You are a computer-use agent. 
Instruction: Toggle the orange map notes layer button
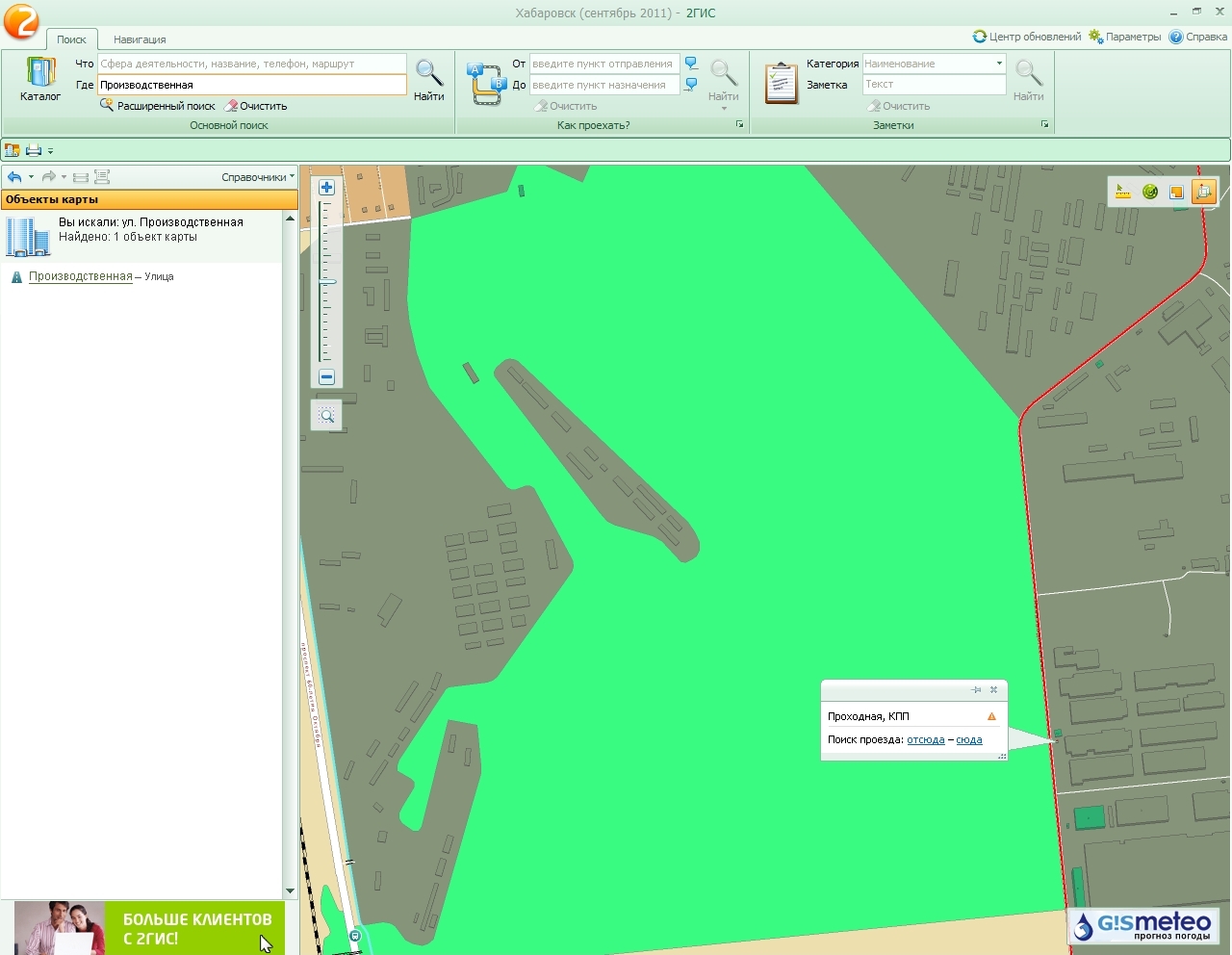[1176, 192]
